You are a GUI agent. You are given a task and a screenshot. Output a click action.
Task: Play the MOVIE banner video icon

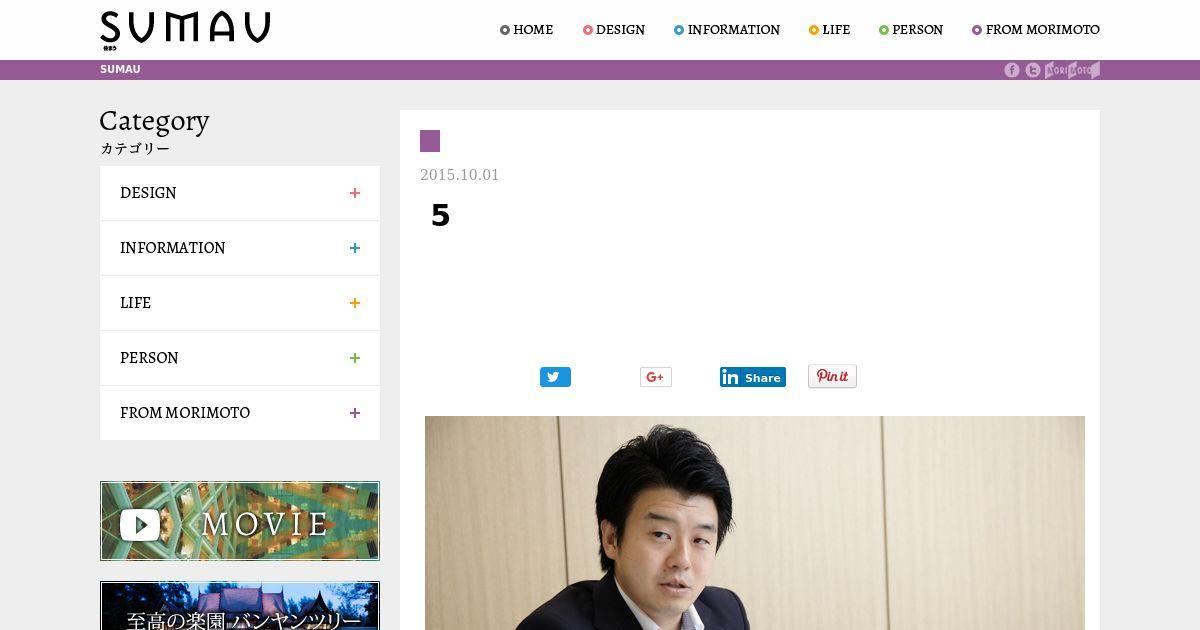[x=140, y=524]
